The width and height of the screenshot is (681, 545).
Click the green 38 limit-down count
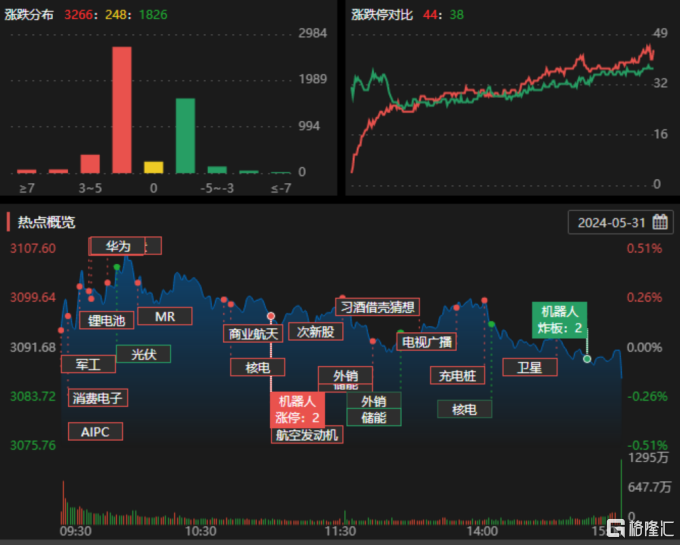[456, 14]
